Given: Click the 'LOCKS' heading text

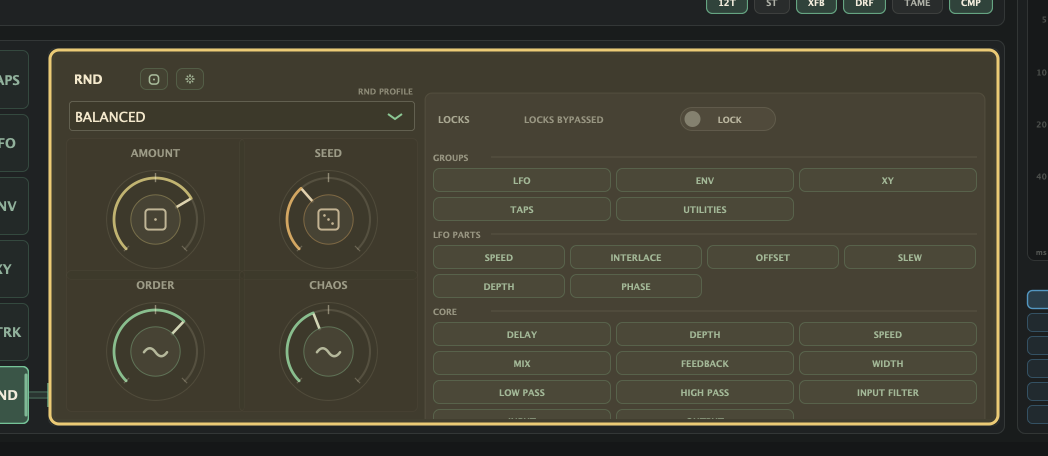Looking at the screenshot, I should point(454,120).
